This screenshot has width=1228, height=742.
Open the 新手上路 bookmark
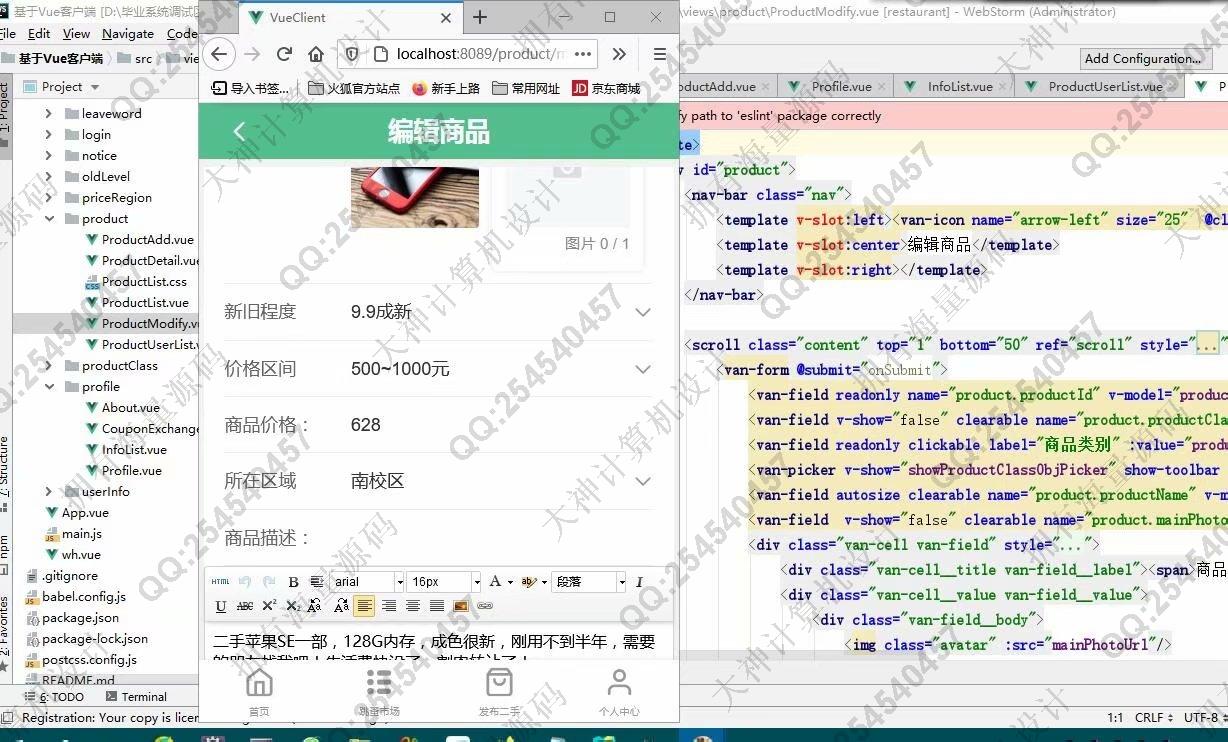[446, 88]
